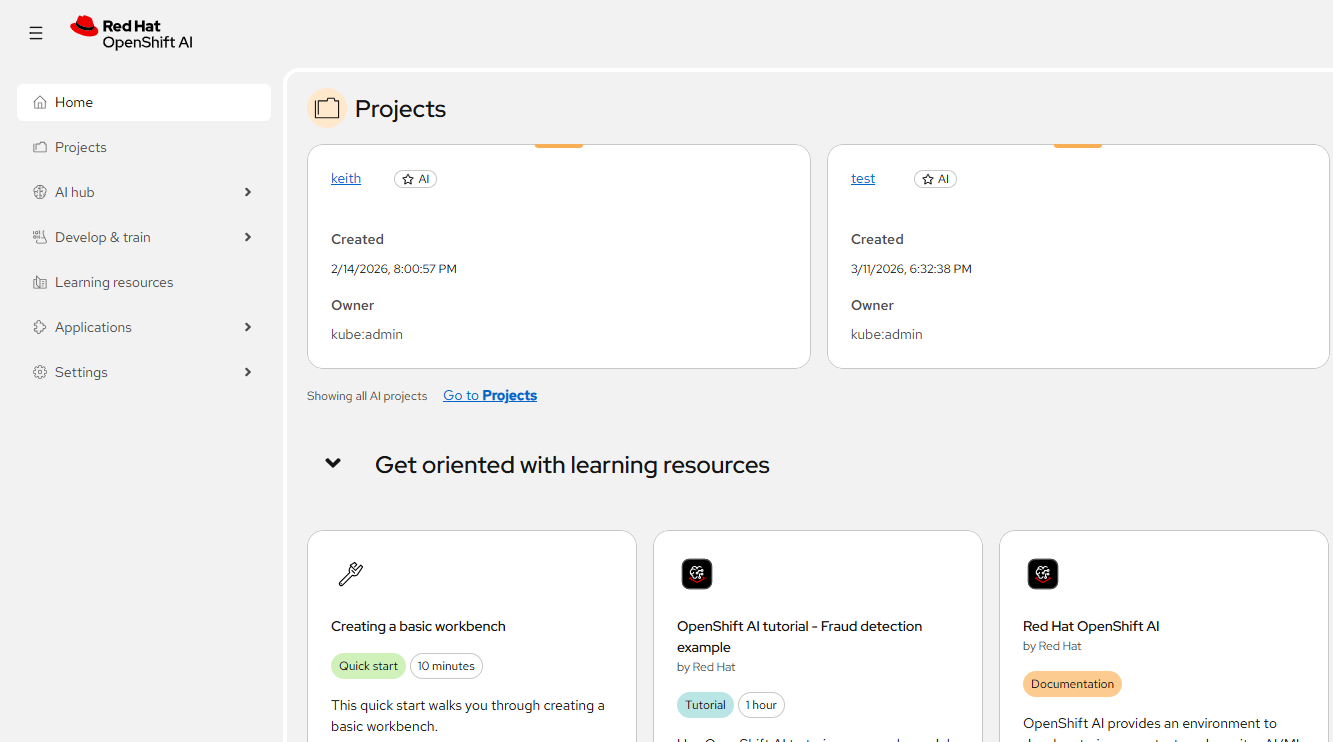The height and width of the screenshot is (742, 1333).
Task: Open the Applications menu item
Action: 144,327
